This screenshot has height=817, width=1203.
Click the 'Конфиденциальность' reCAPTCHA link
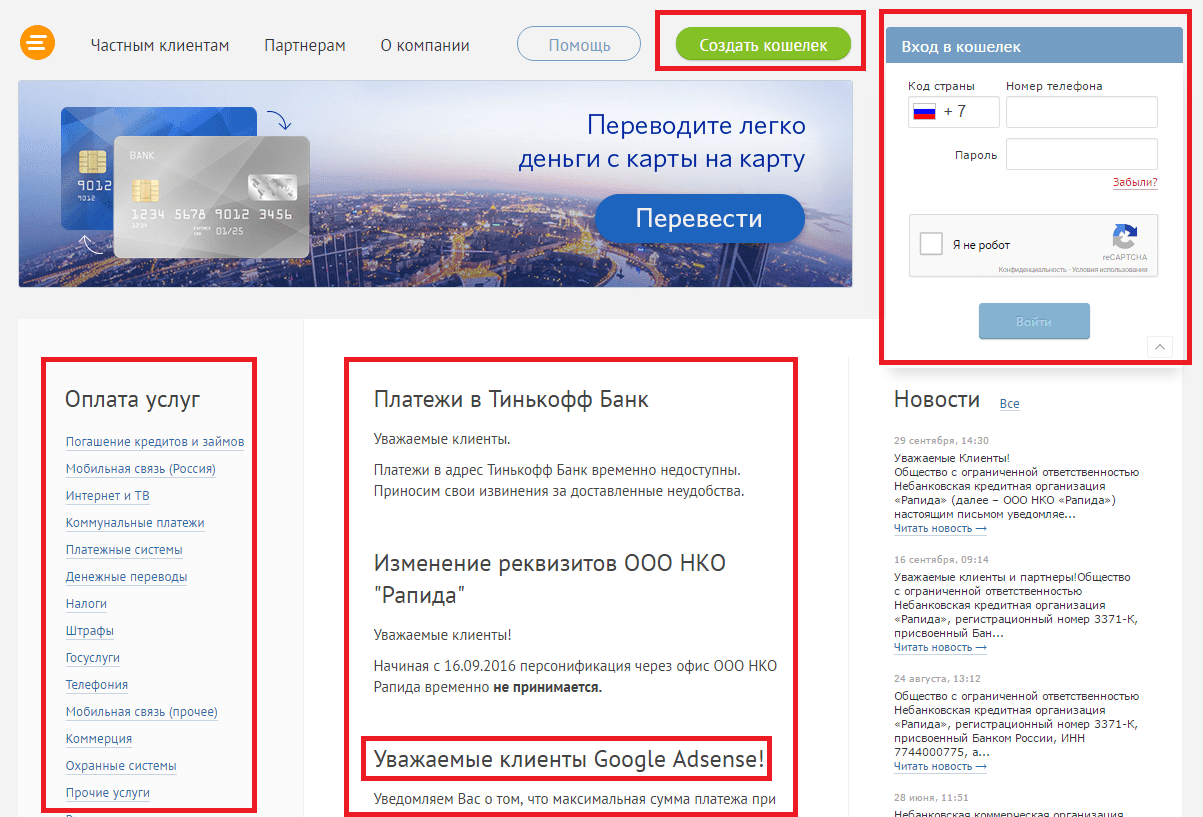(x=1033, y=270)
